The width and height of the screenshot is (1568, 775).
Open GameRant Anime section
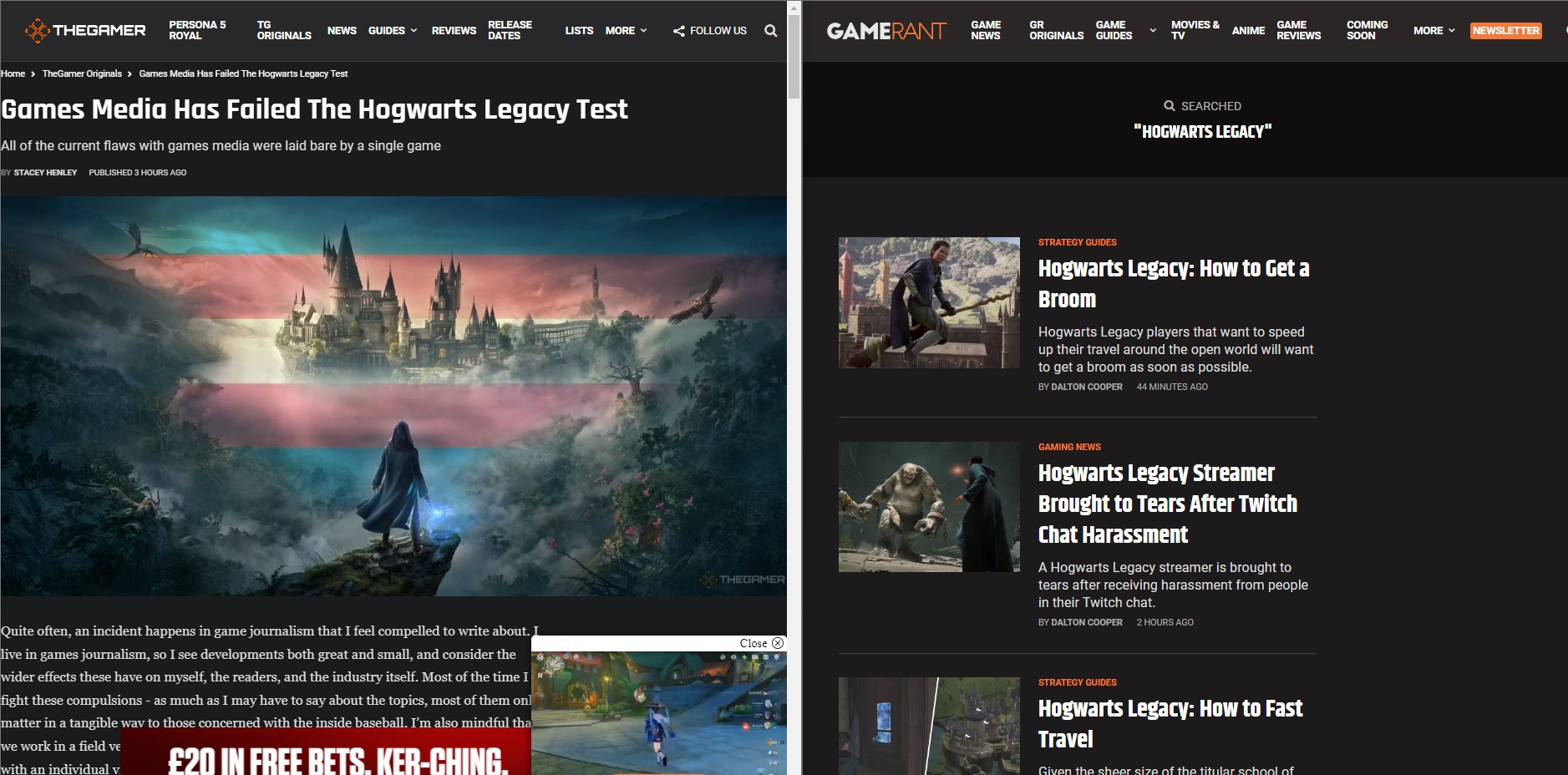(1248, 31)
